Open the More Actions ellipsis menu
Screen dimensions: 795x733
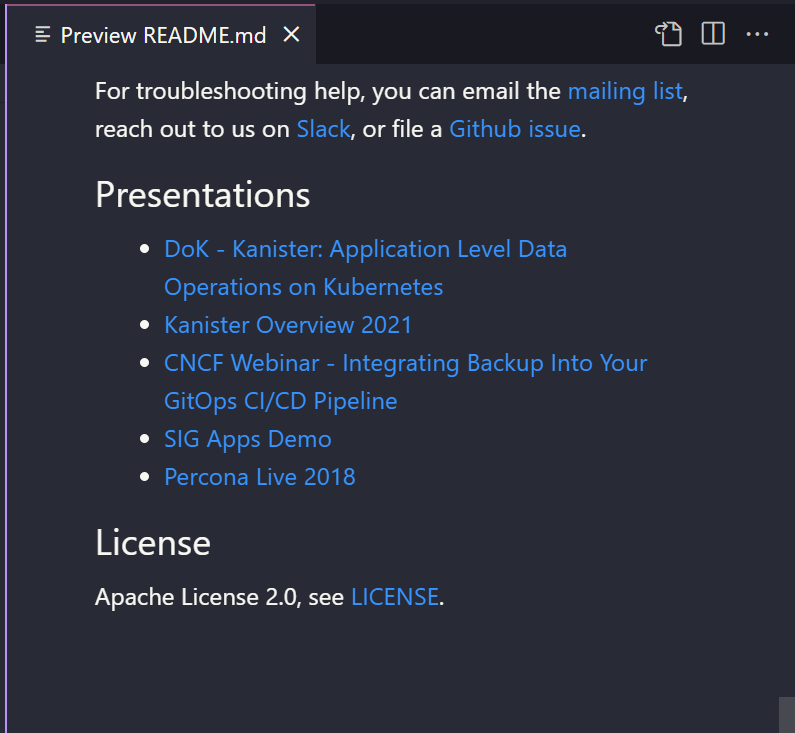(x=757, y=34)
